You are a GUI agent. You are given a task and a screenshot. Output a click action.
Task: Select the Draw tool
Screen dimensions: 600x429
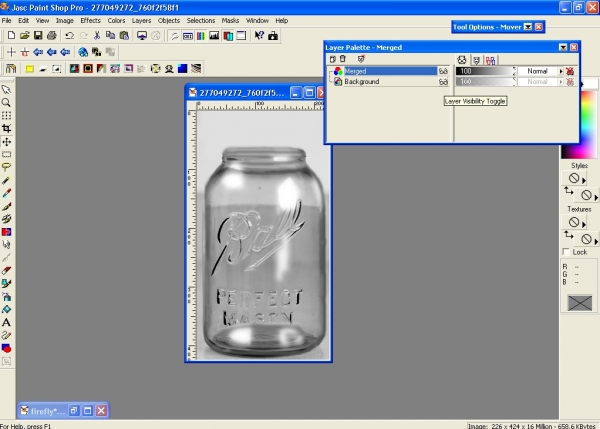pyautogui.click(x=6, y=335)
